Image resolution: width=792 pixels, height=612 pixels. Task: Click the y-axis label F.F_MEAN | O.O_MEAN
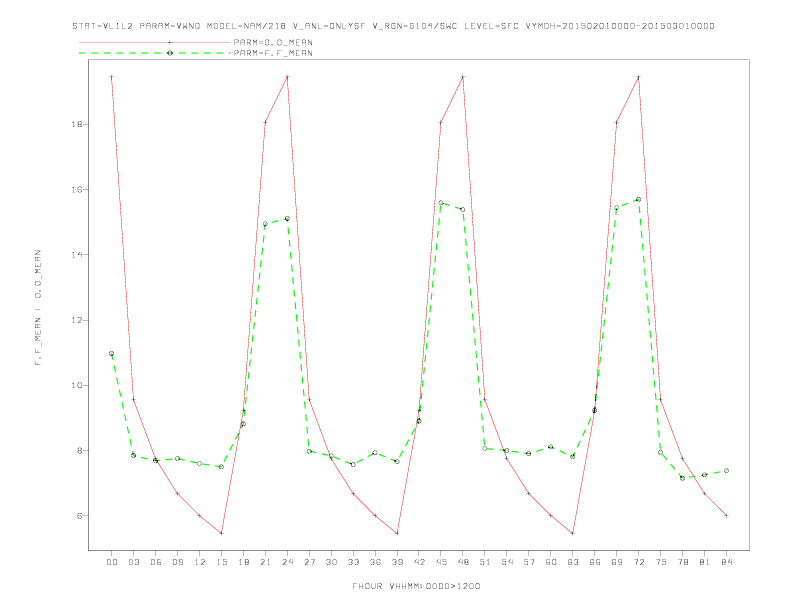38,308
